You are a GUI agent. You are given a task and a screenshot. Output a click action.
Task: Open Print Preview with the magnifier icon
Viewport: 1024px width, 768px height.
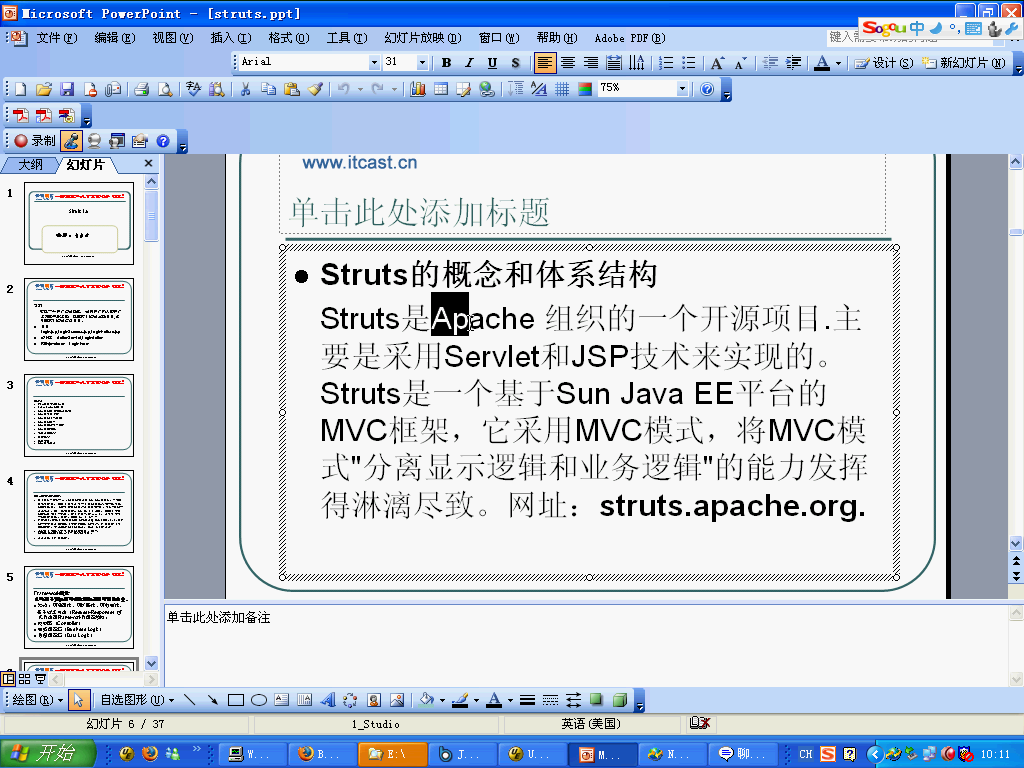point(165,89)
